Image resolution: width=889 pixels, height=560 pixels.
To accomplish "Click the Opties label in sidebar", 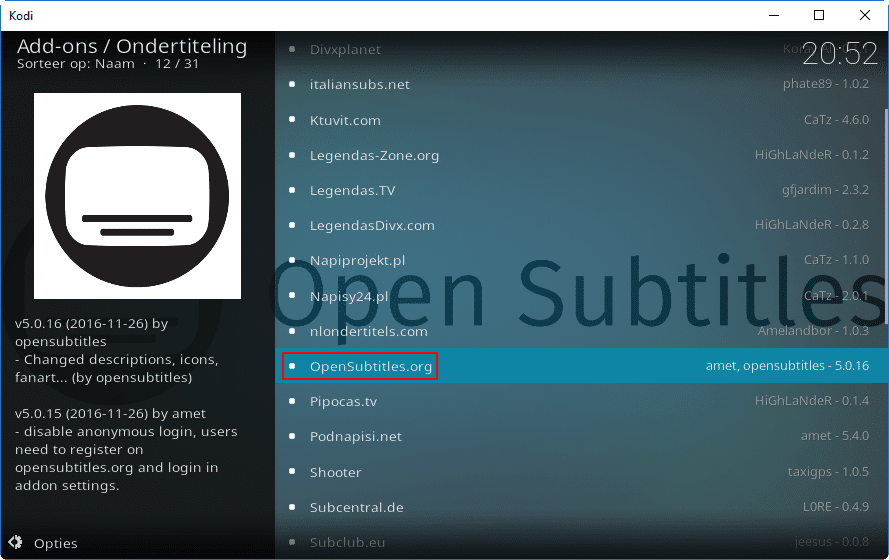I will click(x=56, y=544).
